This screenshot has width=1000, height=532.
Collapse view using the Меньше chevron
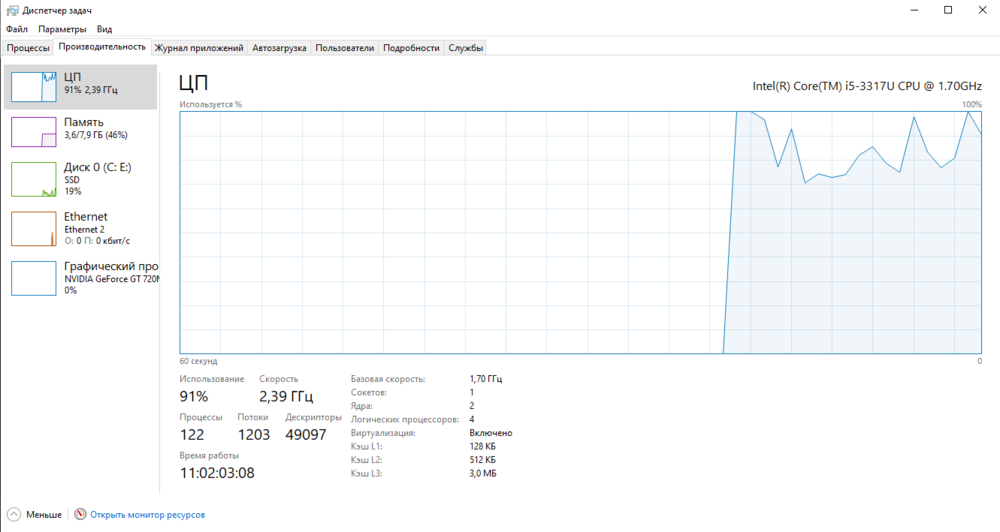tap(13, 514)
